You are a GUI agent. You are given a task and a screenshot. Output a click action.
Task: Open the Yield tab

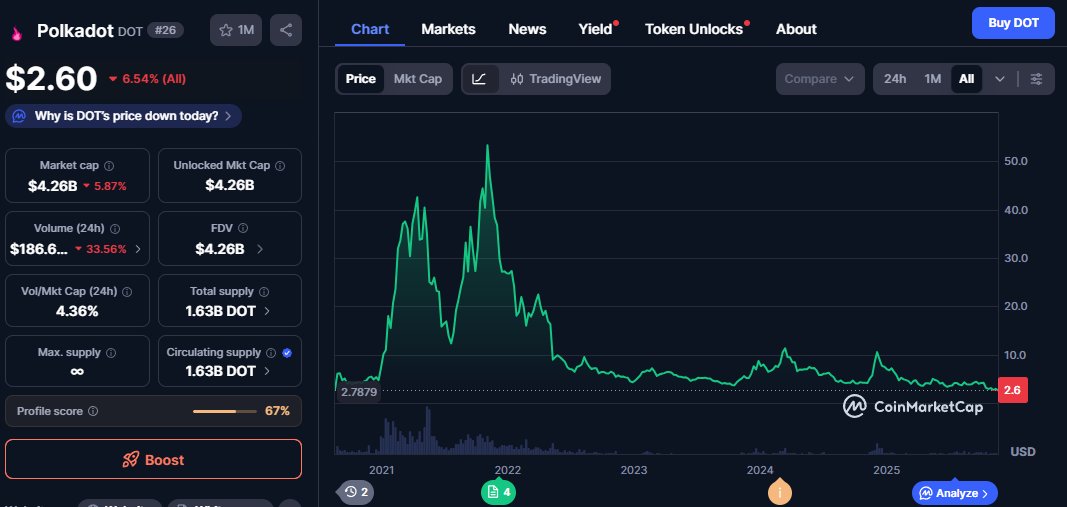coord(595,29)
